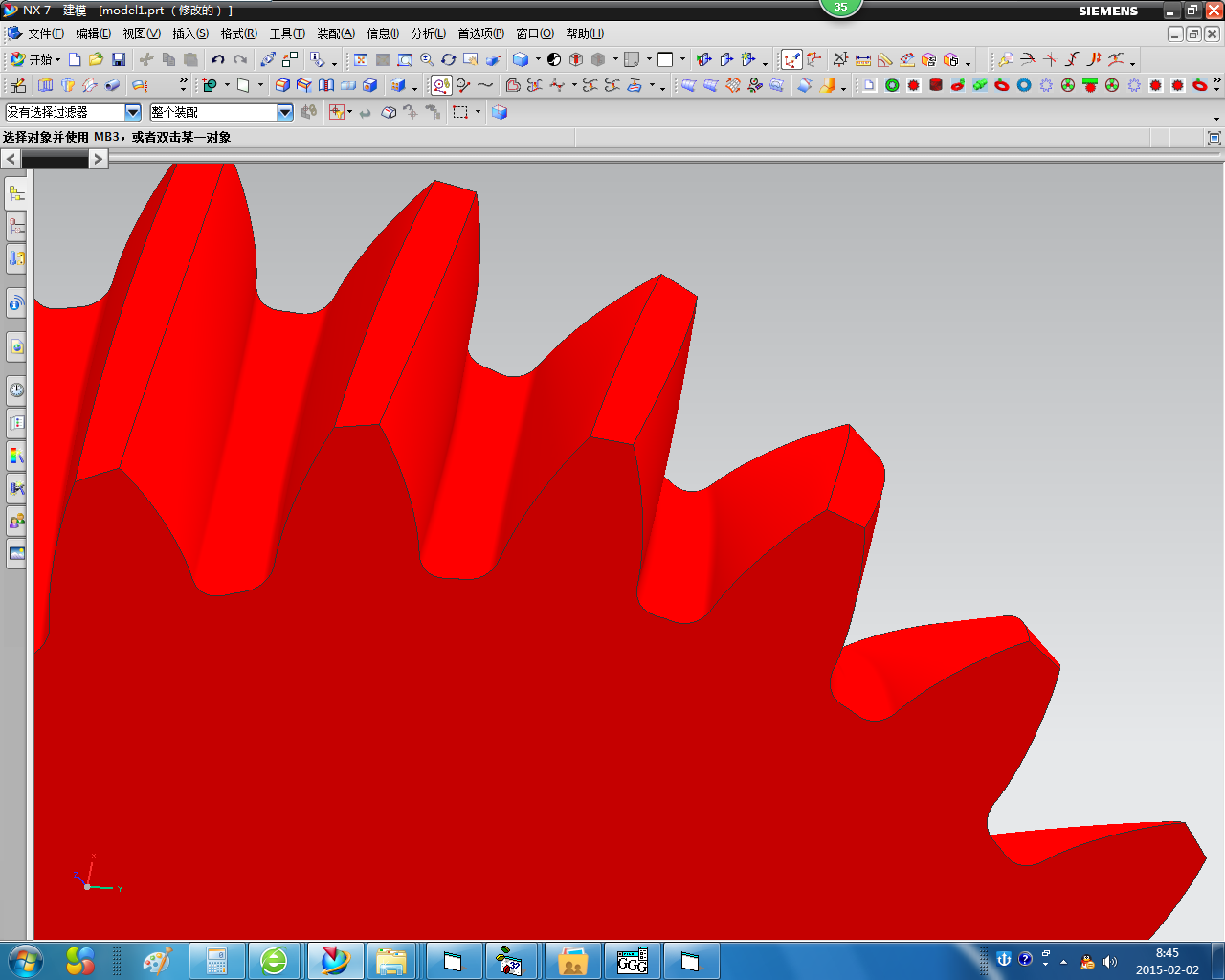Open a file with the yellow folder icon
The height and width of the screenshot is (980, 1225).
point(96,59)
